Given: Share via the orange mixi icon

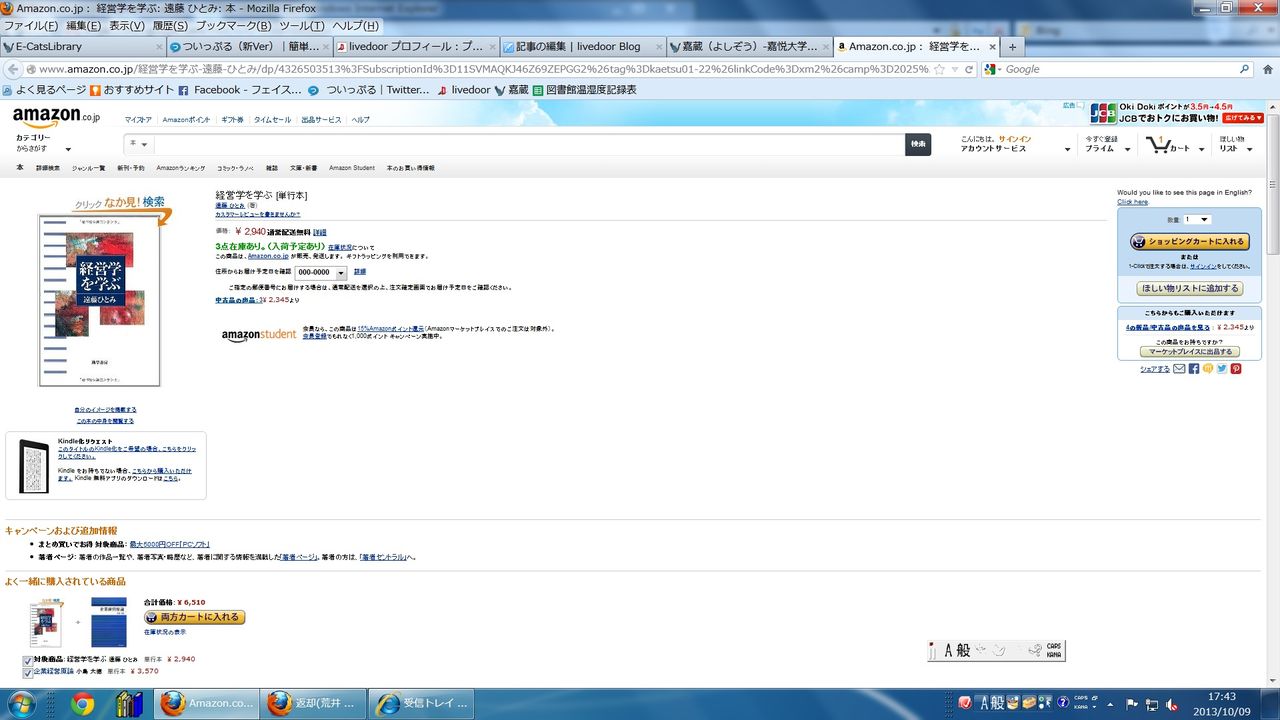Looking at the screenshot, I should [x=1208, y=369].
